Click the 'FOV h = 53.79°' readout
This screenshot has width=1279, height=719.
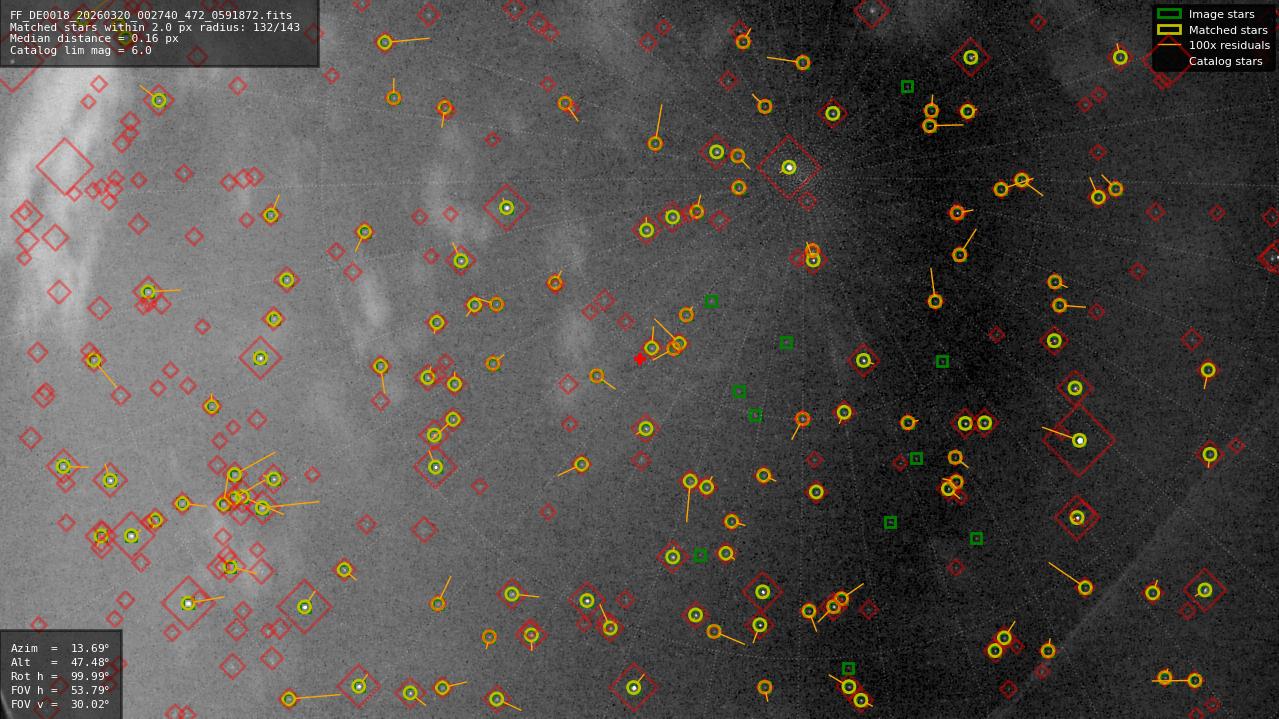60,691
